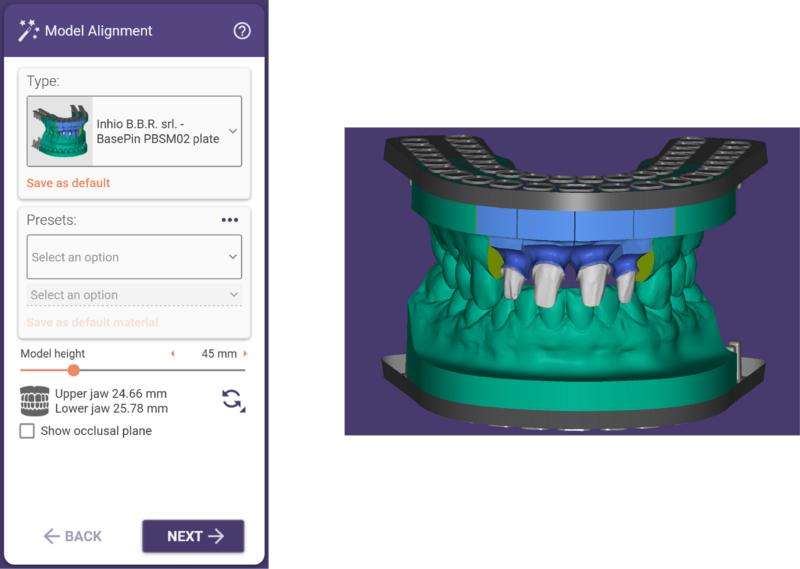Click the 45 mm height value
The image size is (800, 569).
point(219,354)
